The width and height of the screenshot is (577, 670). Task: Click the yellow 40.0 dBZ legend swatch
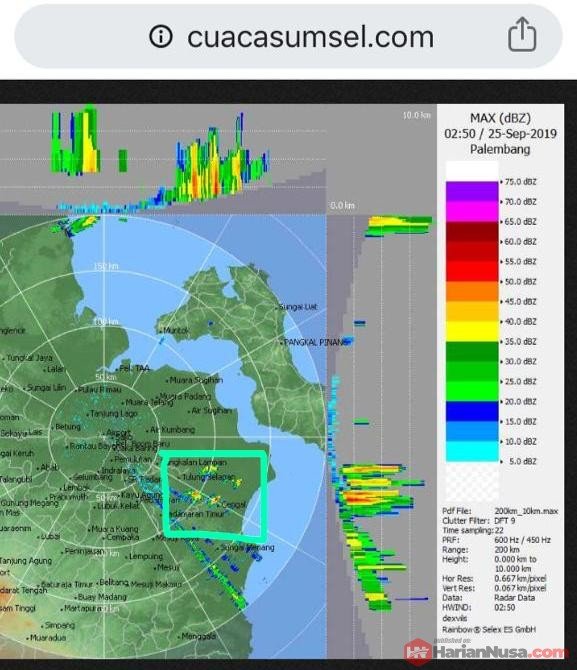coord(472,331)
